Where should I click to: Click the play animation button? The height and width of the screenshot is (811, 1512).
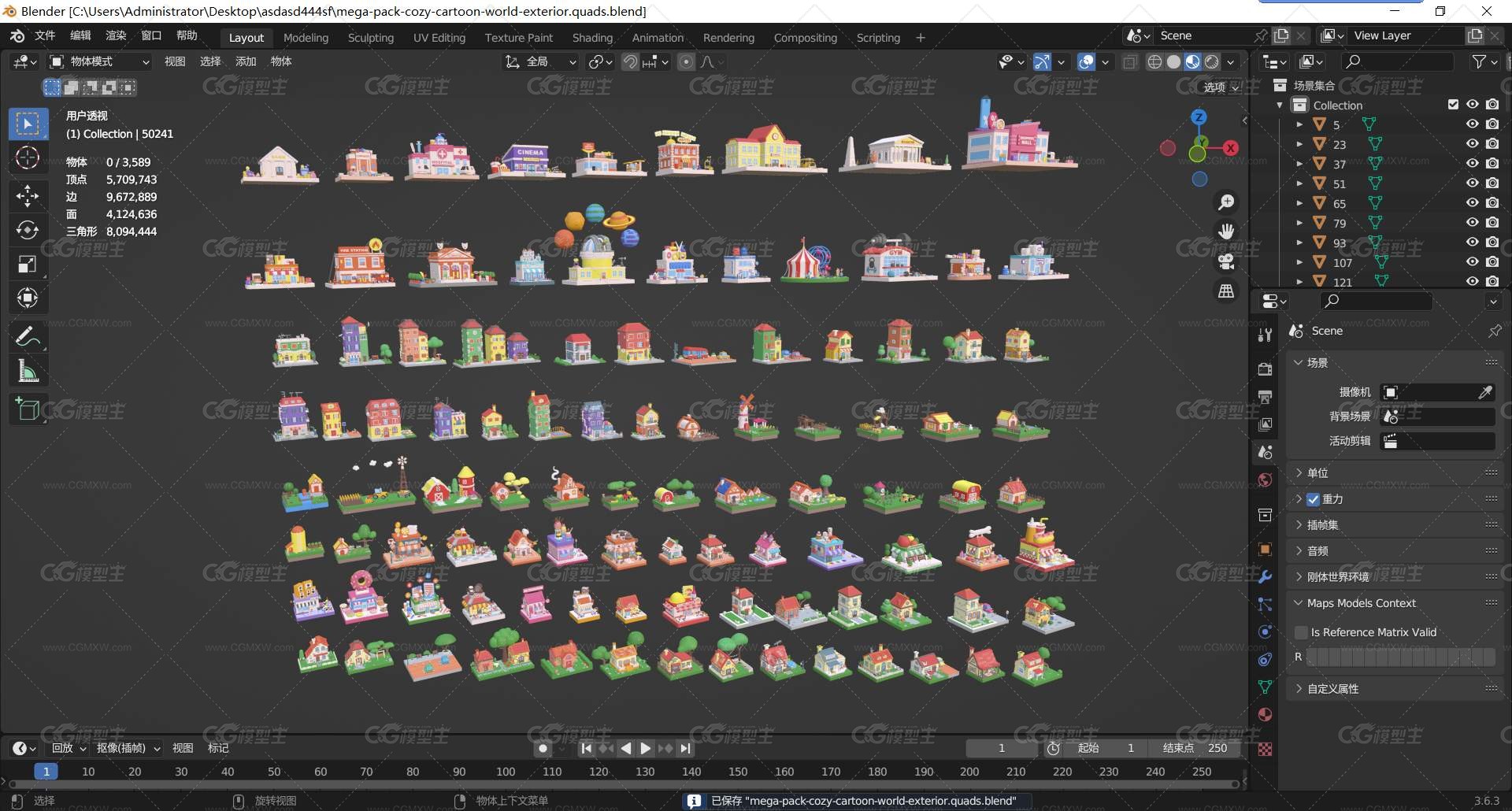point(646,748)
